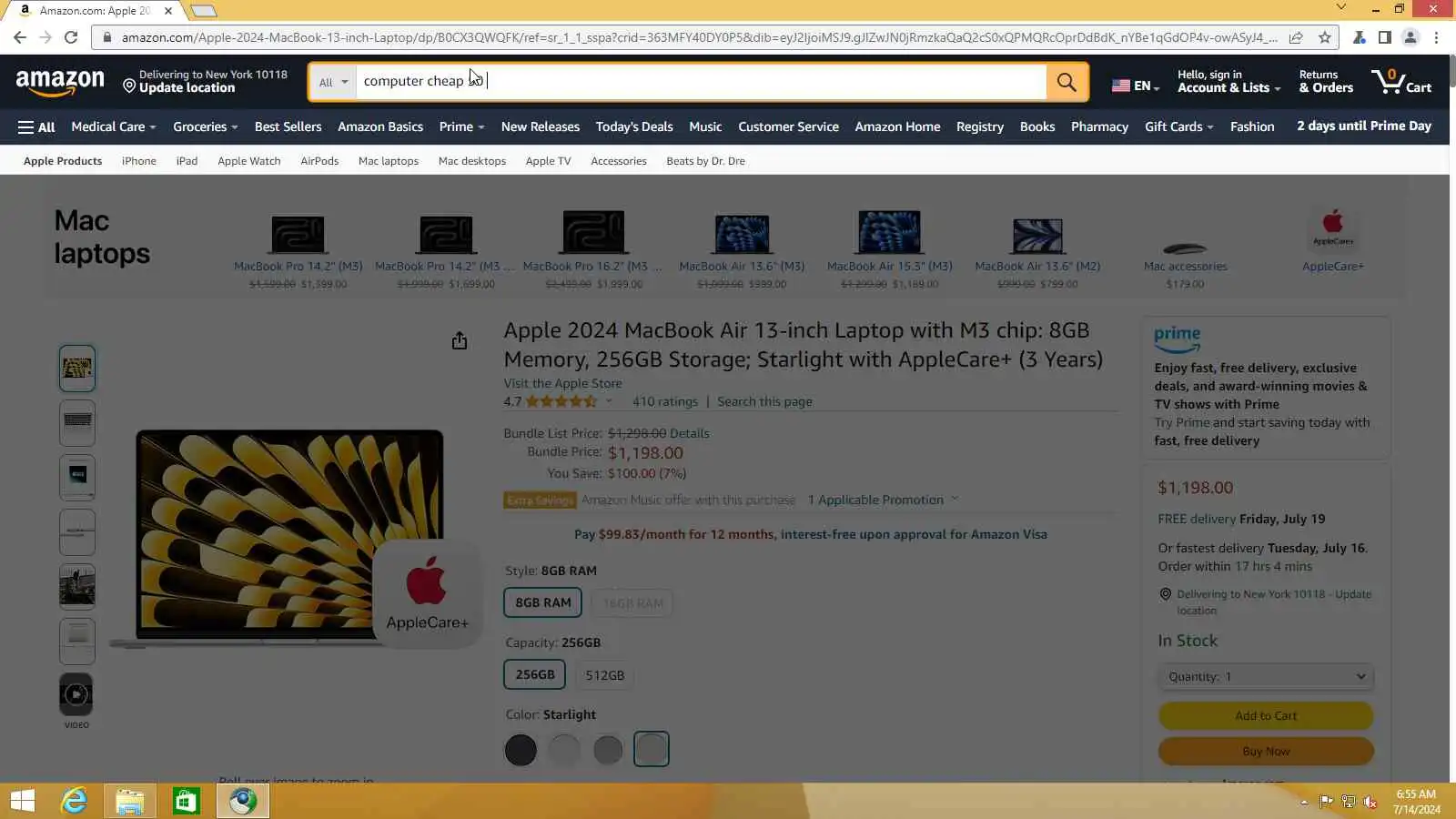This screenshot has height=819, width=1456.
Task: Open AppleCare+ in Mac laptops strip
Action: click(x=1332, y=240)
